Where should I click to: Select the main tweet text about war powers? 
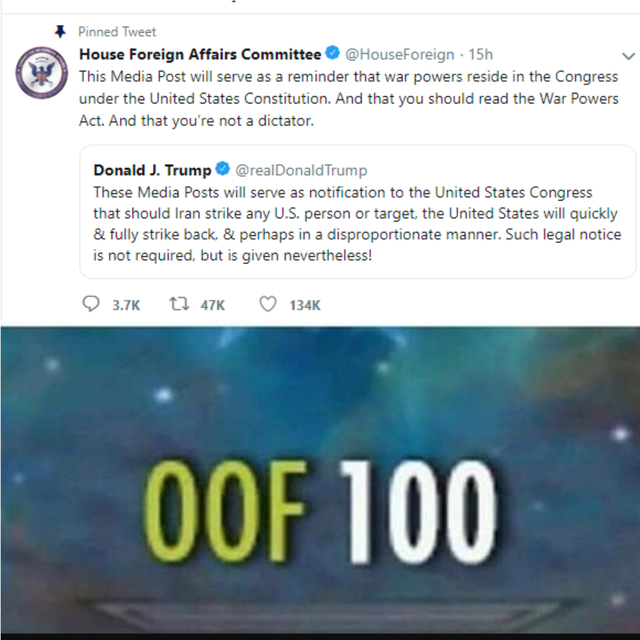(x=349, y=98)
